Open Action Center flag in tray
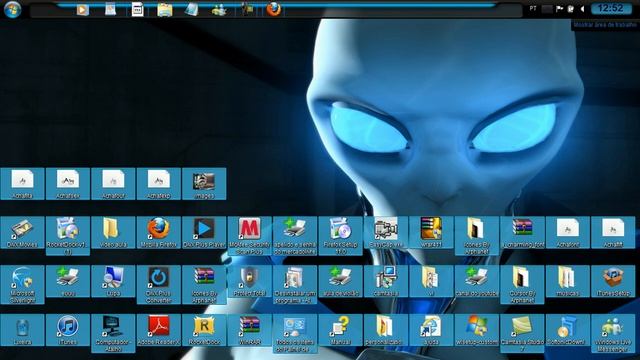 tap(559, 9)
